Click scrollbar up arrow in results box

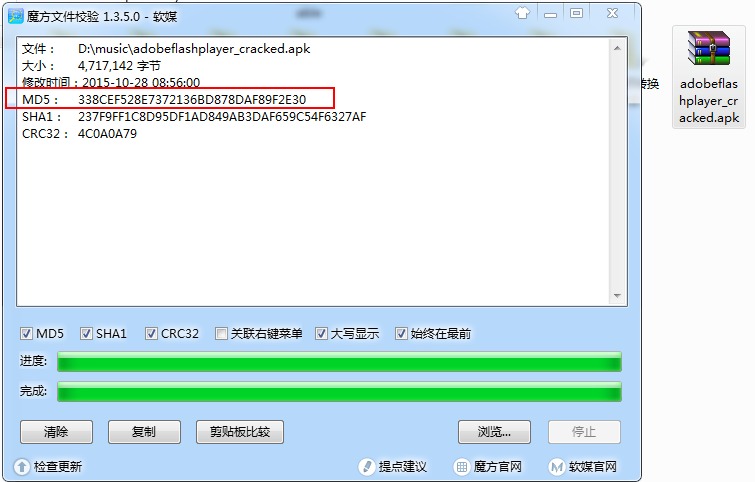tap(617, 48)
